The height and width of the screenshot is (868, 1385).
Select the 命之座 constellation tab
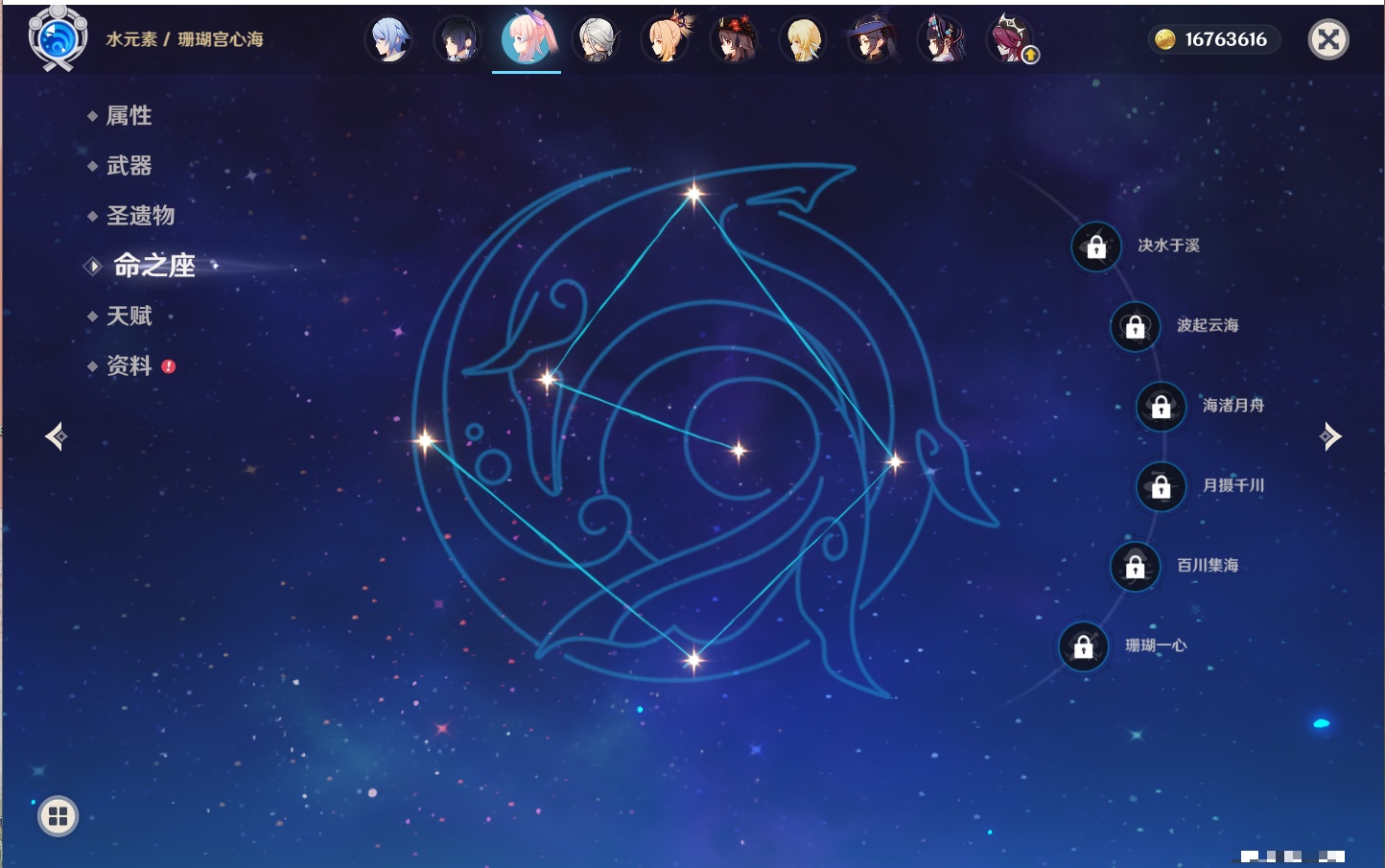(154, 266)
